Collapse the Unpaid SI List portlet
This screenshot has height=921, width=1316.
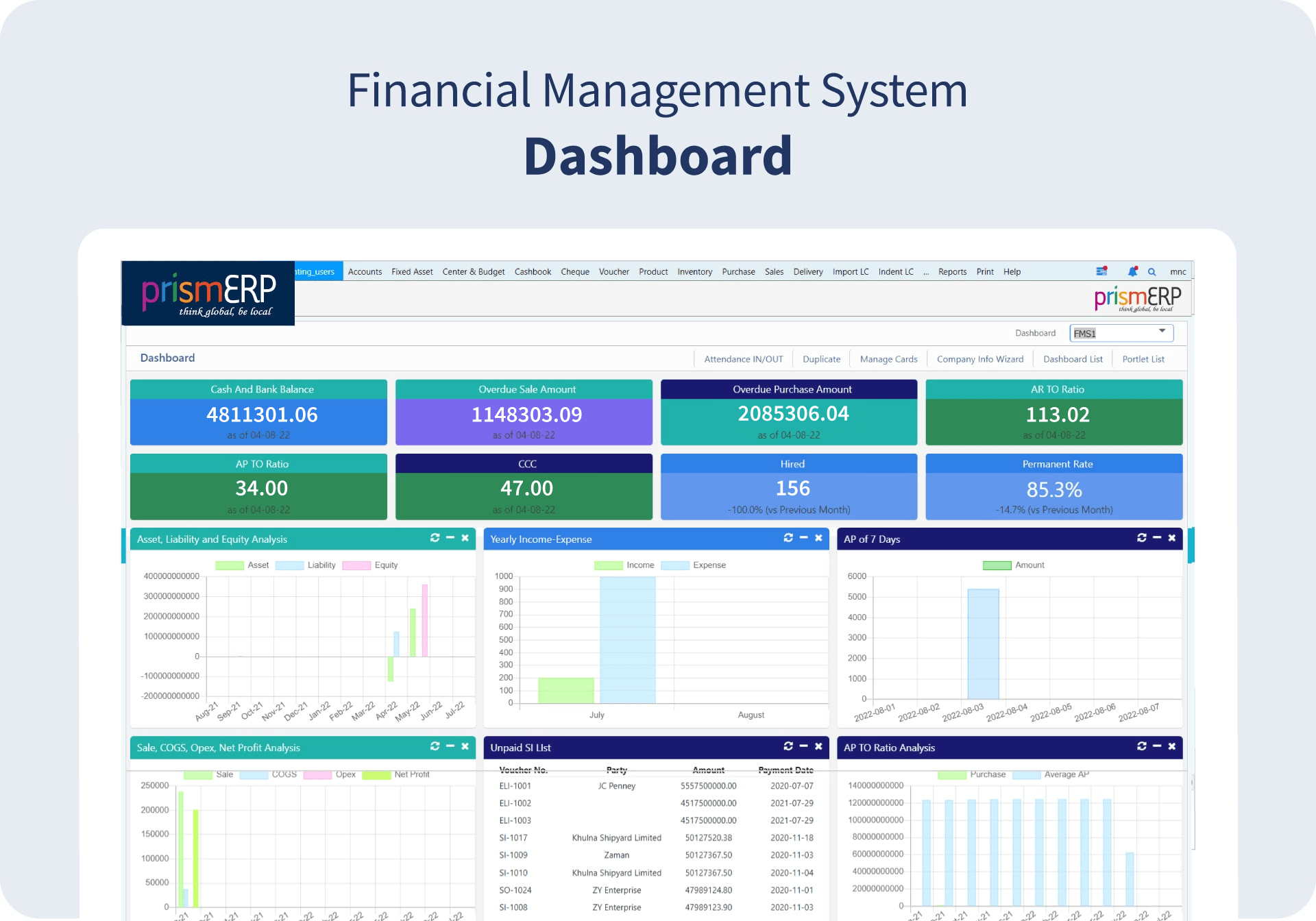coord(803,746)
